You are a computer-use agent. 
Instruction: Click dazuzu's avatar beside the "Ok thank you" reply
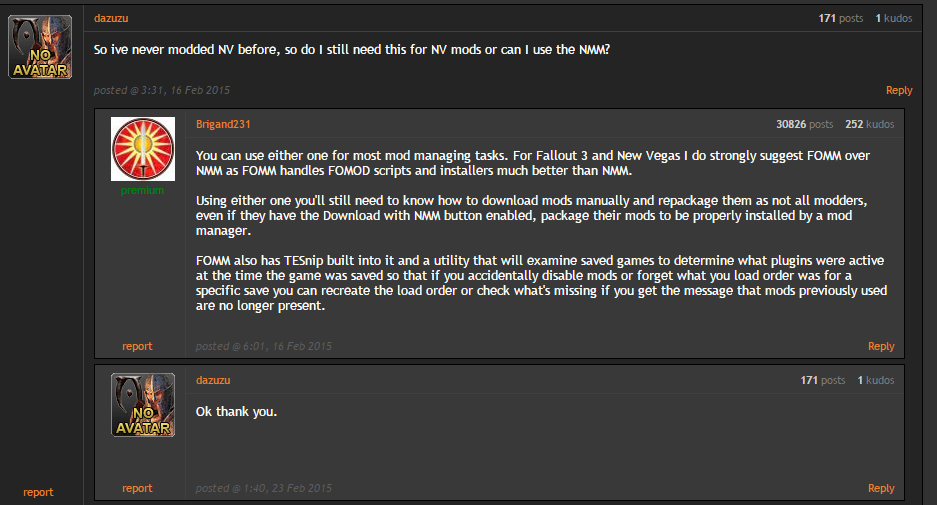(x=143, y=405)
